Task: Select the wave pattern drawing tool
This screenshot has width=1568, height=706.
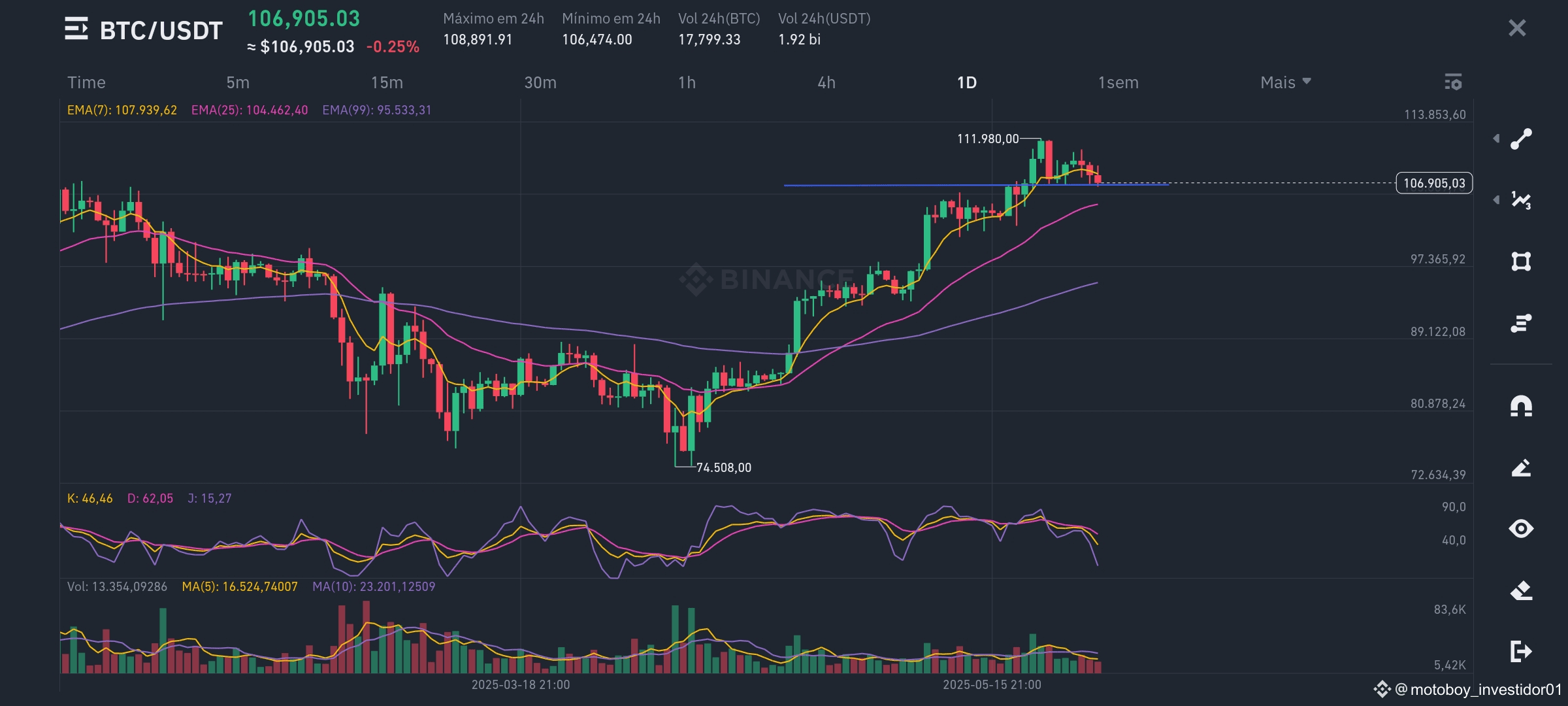Action: pyautogui.click(x=1521, y=200)
